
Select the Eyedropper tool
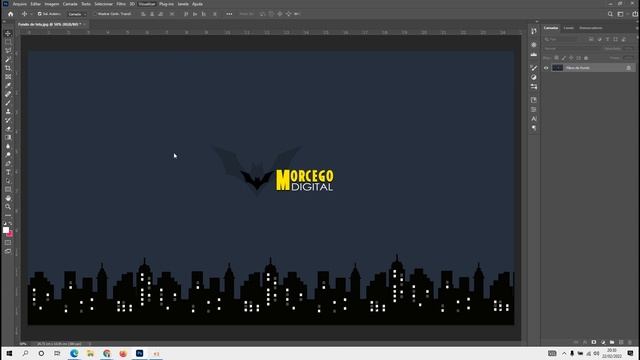pyautogui.click(x=8, y=85)
